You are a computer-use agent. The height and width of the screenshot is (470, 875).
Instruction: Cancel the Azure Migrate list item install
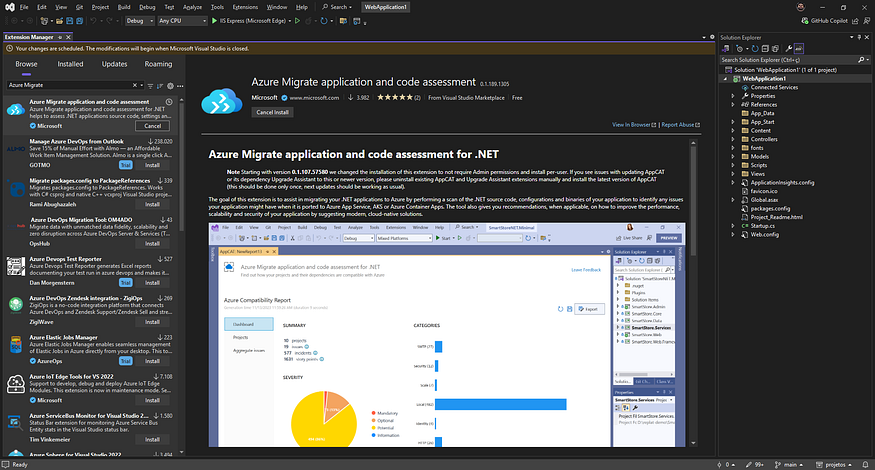pos(152,126)
